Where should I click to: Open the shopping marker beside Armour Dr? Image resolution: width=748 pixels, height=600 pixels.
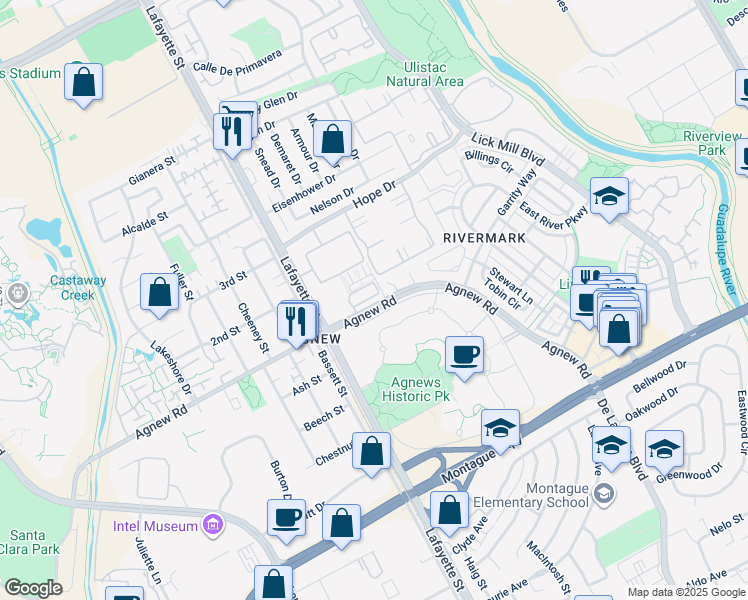332,140
